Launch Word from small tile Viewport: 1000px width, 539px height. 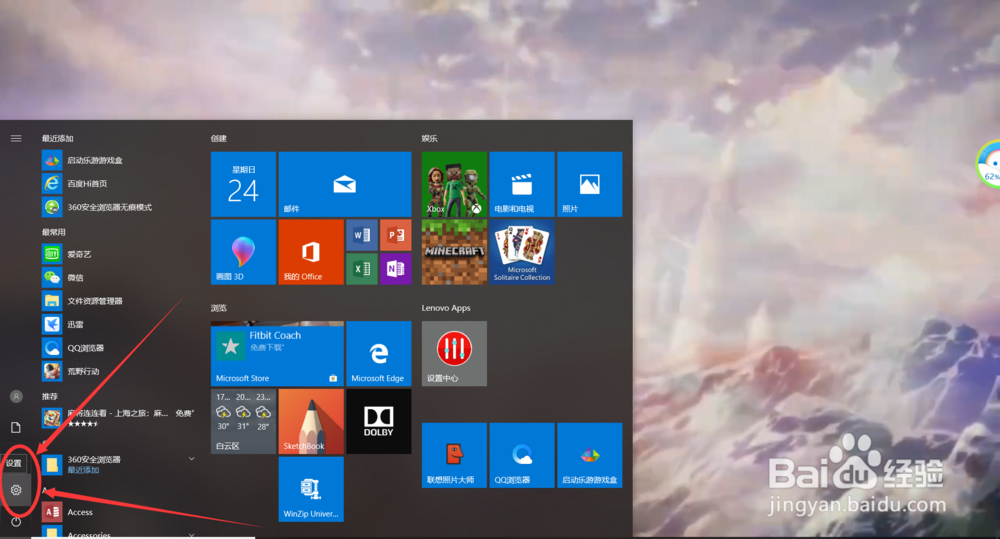(362, 235)
